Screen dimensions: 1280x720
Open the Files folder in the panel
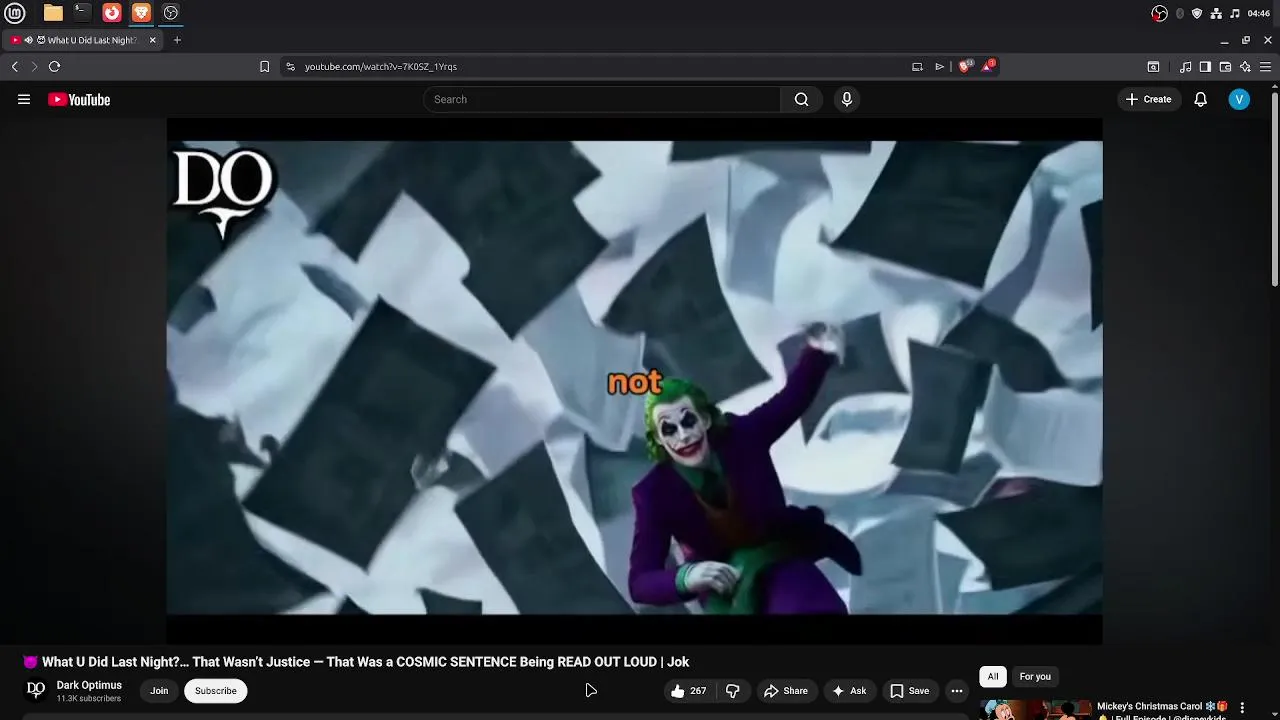[53, 13]
